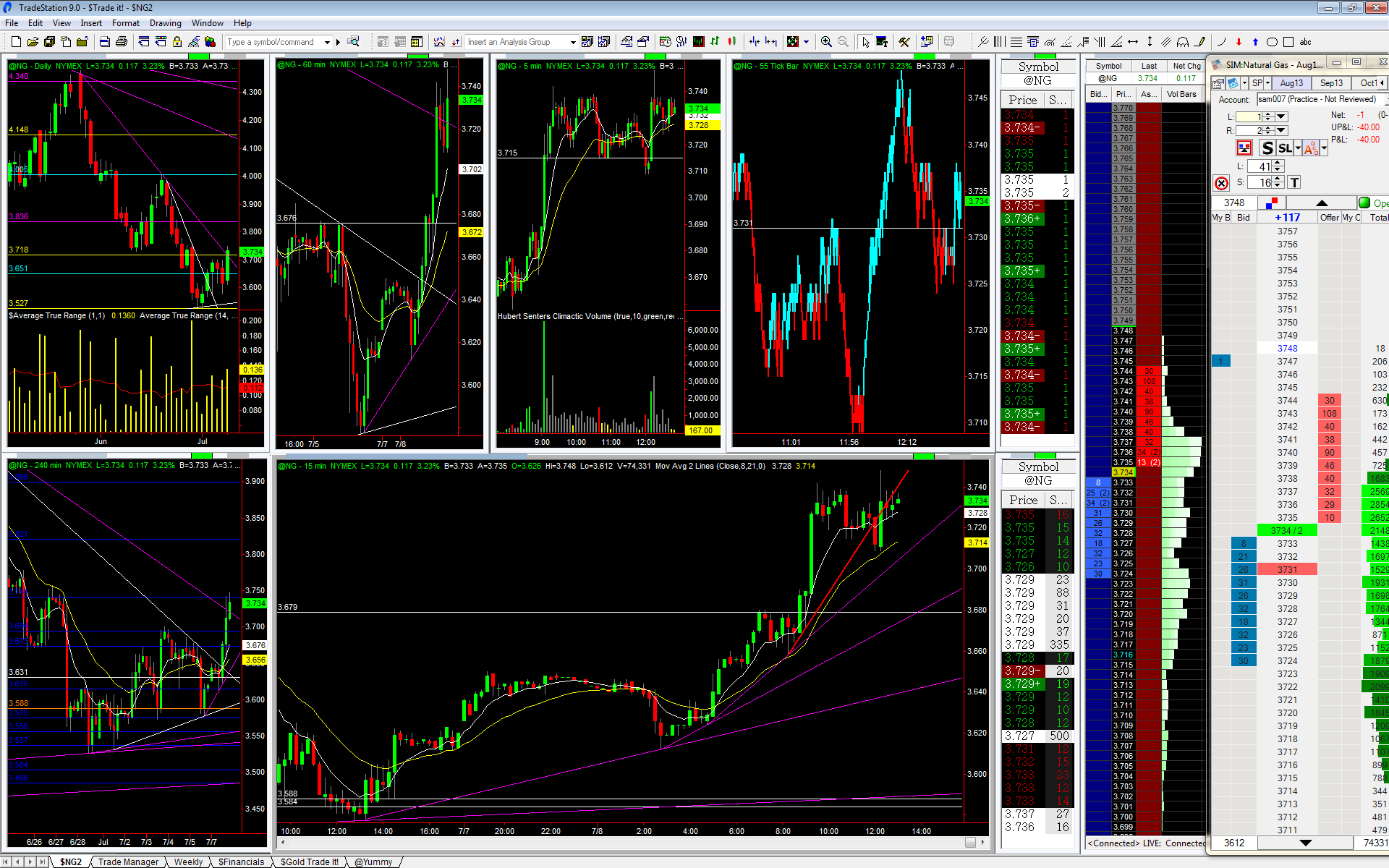
Task: Switch to the $Gold Trade It! workspace tab
Action: pos(309,861)
